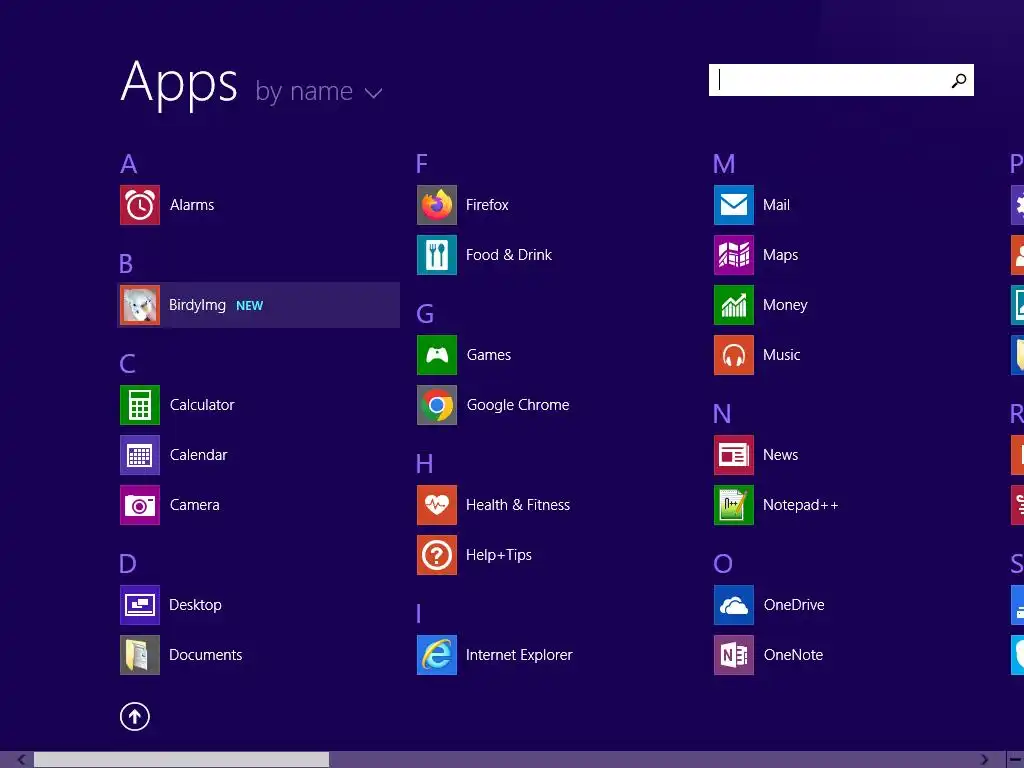Launch Firefox from its icon
The image size is (1024, 768).
pyautogui.click(x=437, y=205)
